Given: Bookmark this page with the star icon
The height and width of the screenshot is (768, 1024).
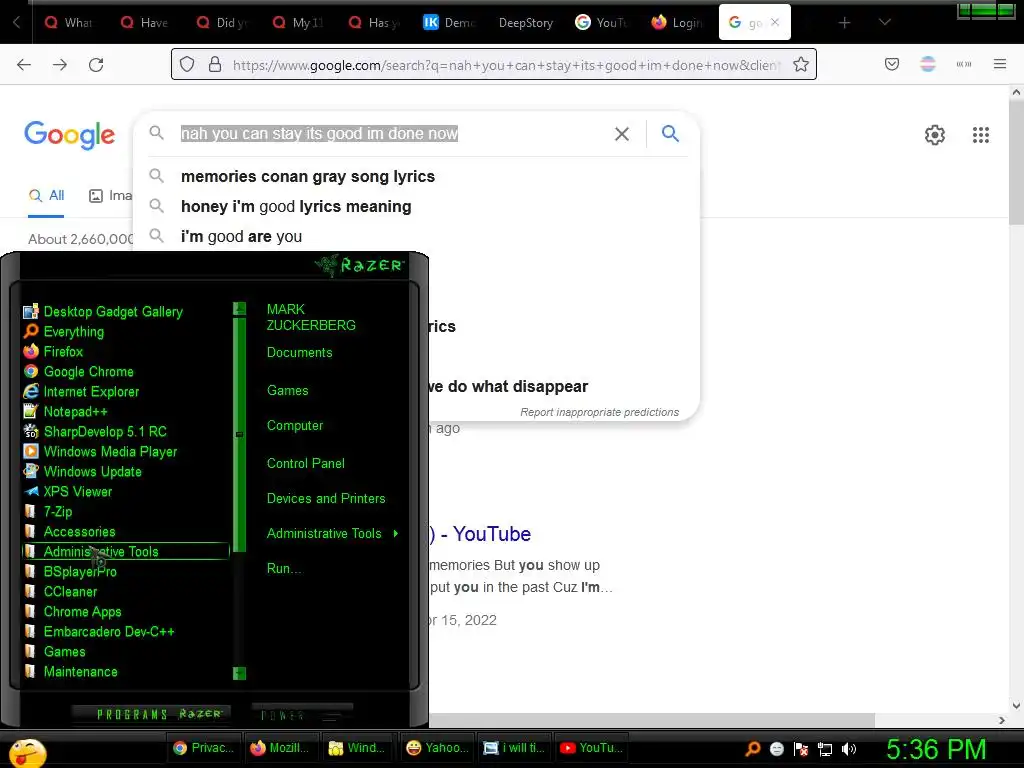Looking at the screenshot, I should [801, 64].
